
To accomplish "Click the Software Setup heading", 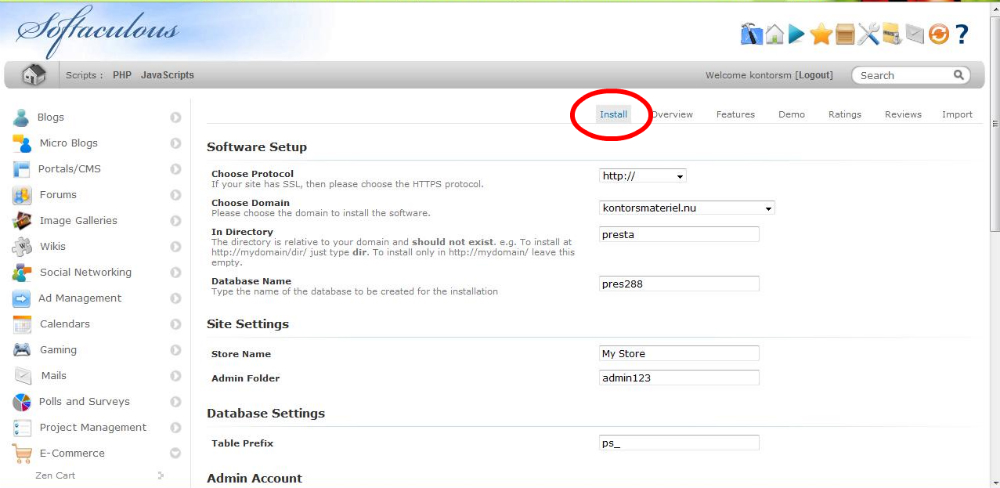I will click(x=256, y=147).
